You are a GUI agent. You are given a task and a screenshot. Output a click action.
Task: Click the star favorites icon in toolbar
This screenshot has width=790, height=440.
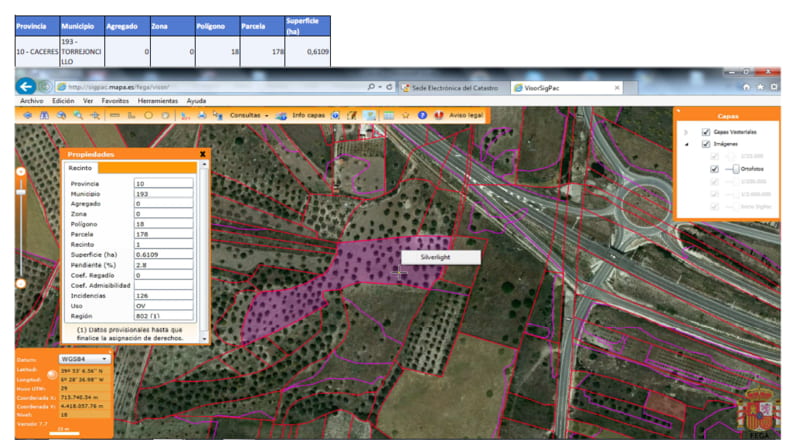click(406, 115)
